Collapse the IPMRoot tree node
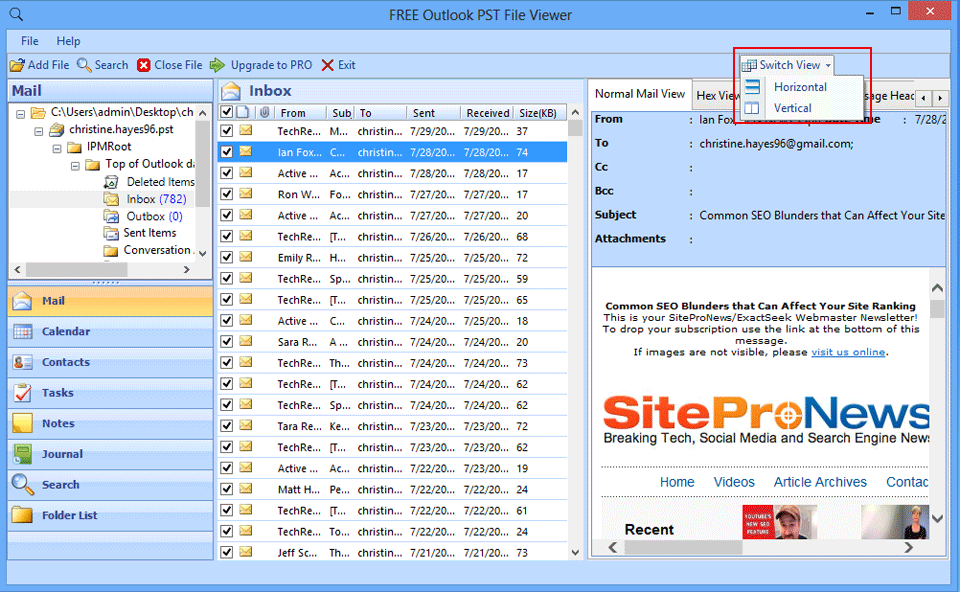The width and height of the screenshot is (960, 592). coord(57,148)
